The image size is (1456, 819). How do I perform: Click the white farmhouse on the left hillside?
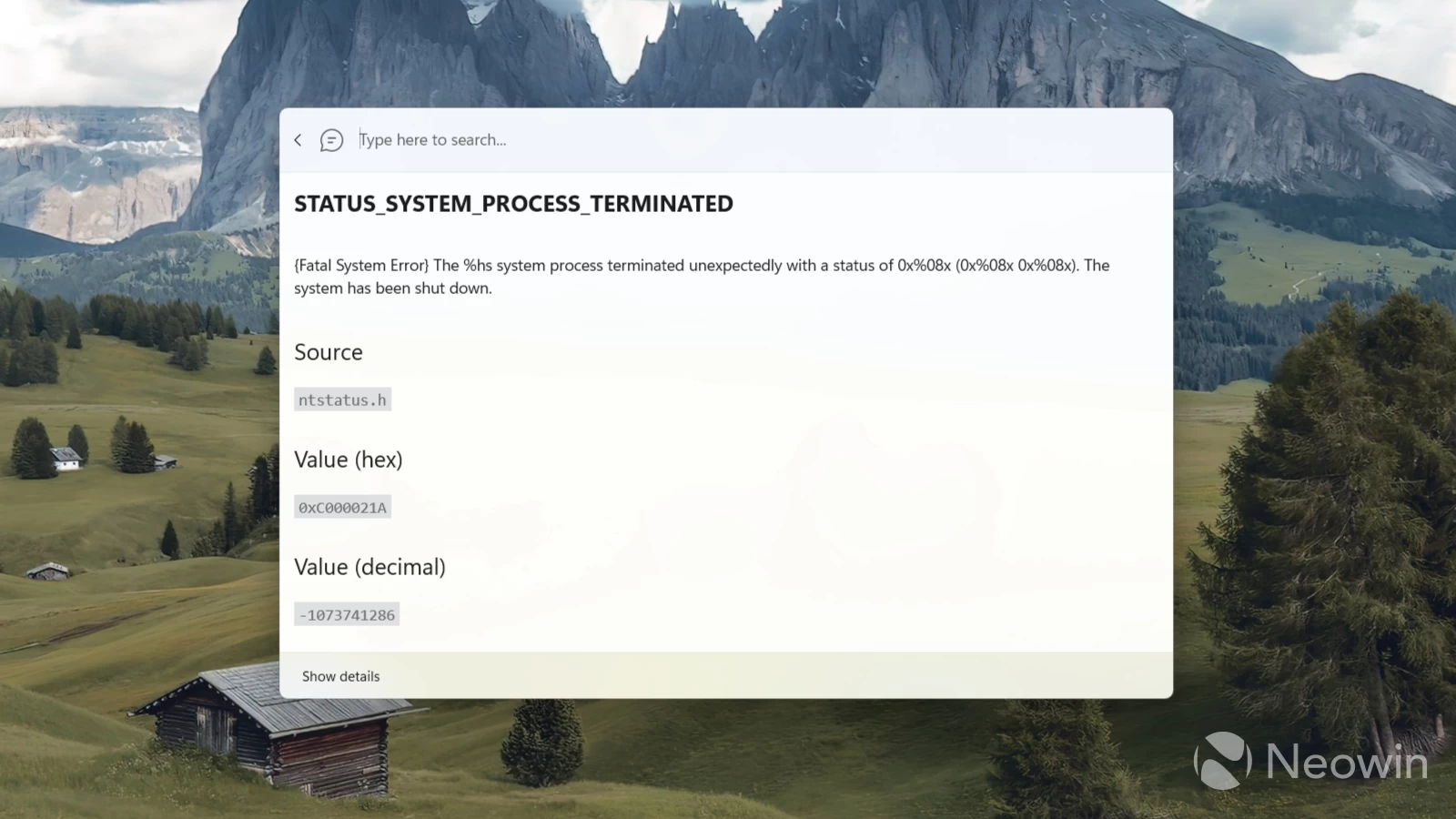tap(66, 459)
